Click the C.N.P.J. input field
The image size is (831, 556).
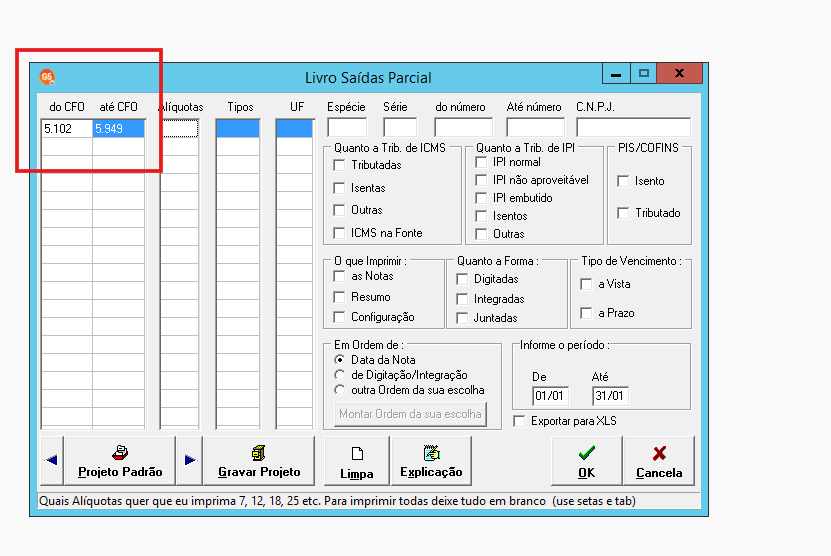pos(633,128)
